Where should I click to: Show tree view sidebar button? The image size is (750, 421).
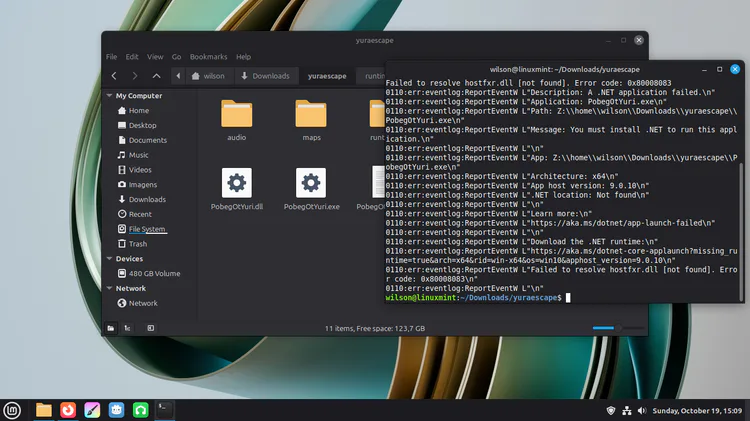tap(127, 328)
